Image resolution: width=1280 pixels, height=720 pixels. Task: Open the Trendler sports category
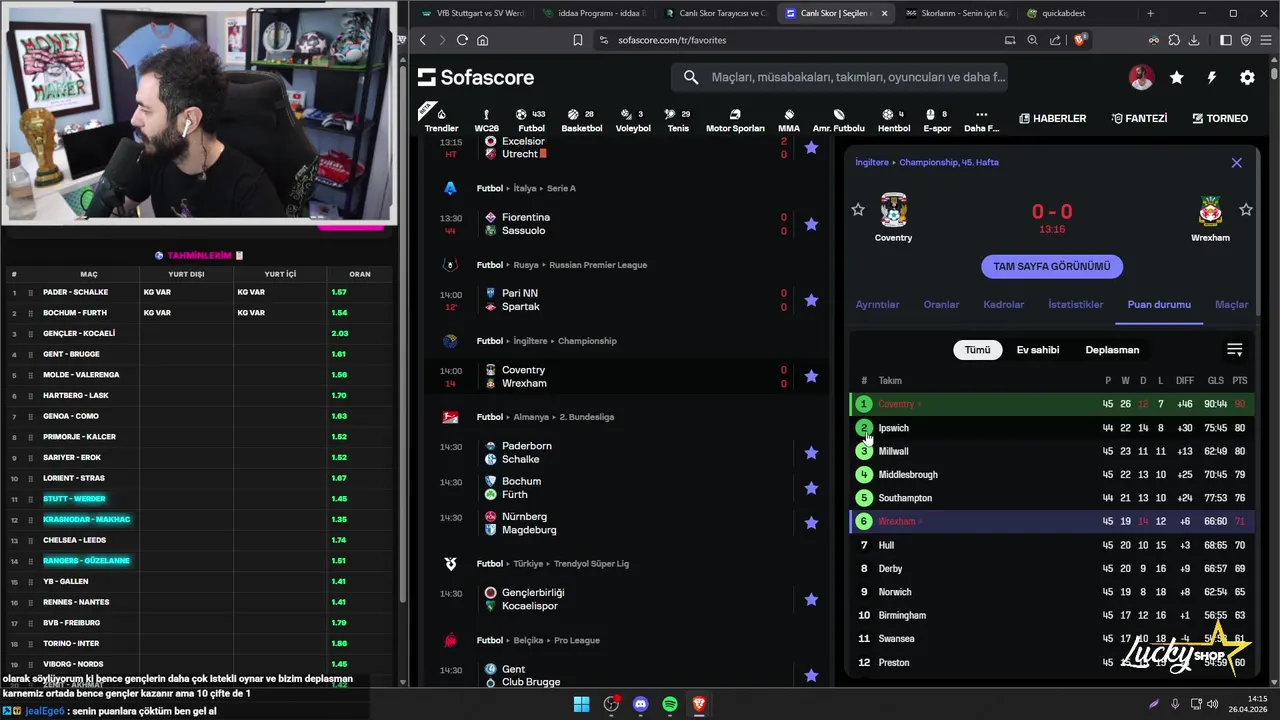(441, 120)
